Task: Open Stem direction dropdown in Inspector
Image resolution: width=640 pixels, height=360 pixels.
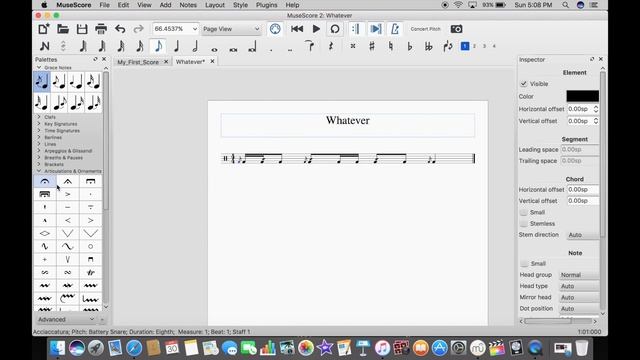Action: pyautogui.click(x=582, y=235)
